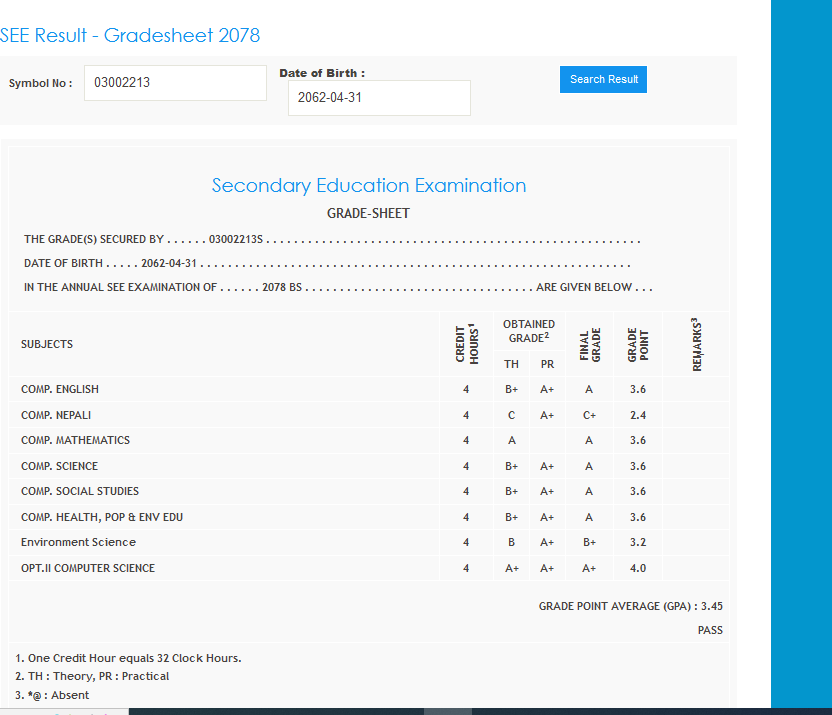Click the CREDIT HOURS column header
This screenshot has height=715, width=832.
tap(465, 344)
